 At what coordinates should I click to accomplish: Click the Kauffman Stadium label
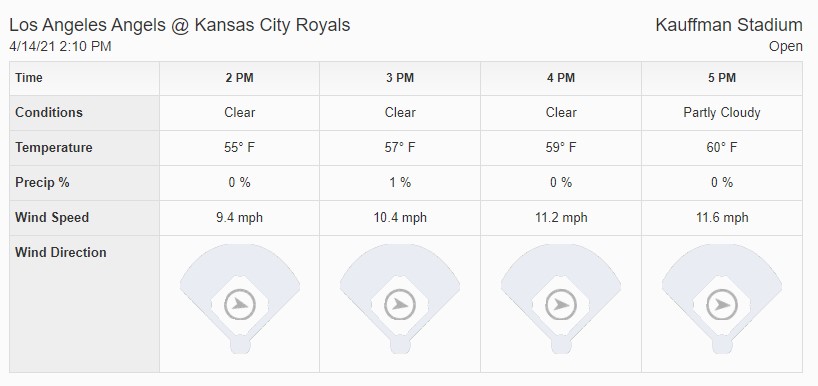click(729, 25)
